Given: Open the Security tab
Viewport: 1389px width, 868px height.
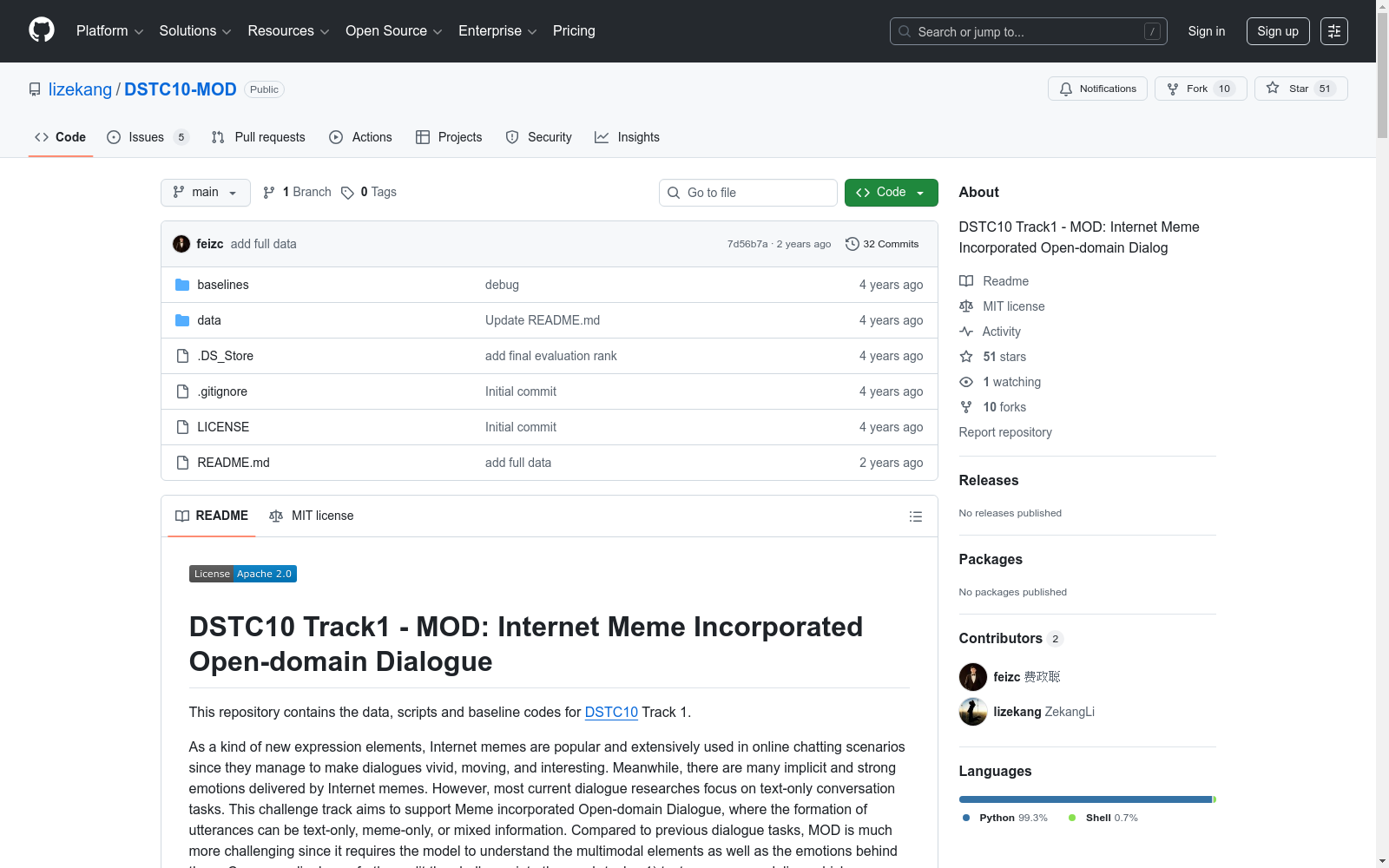Looking at the screenshot, I should (538, 137).
